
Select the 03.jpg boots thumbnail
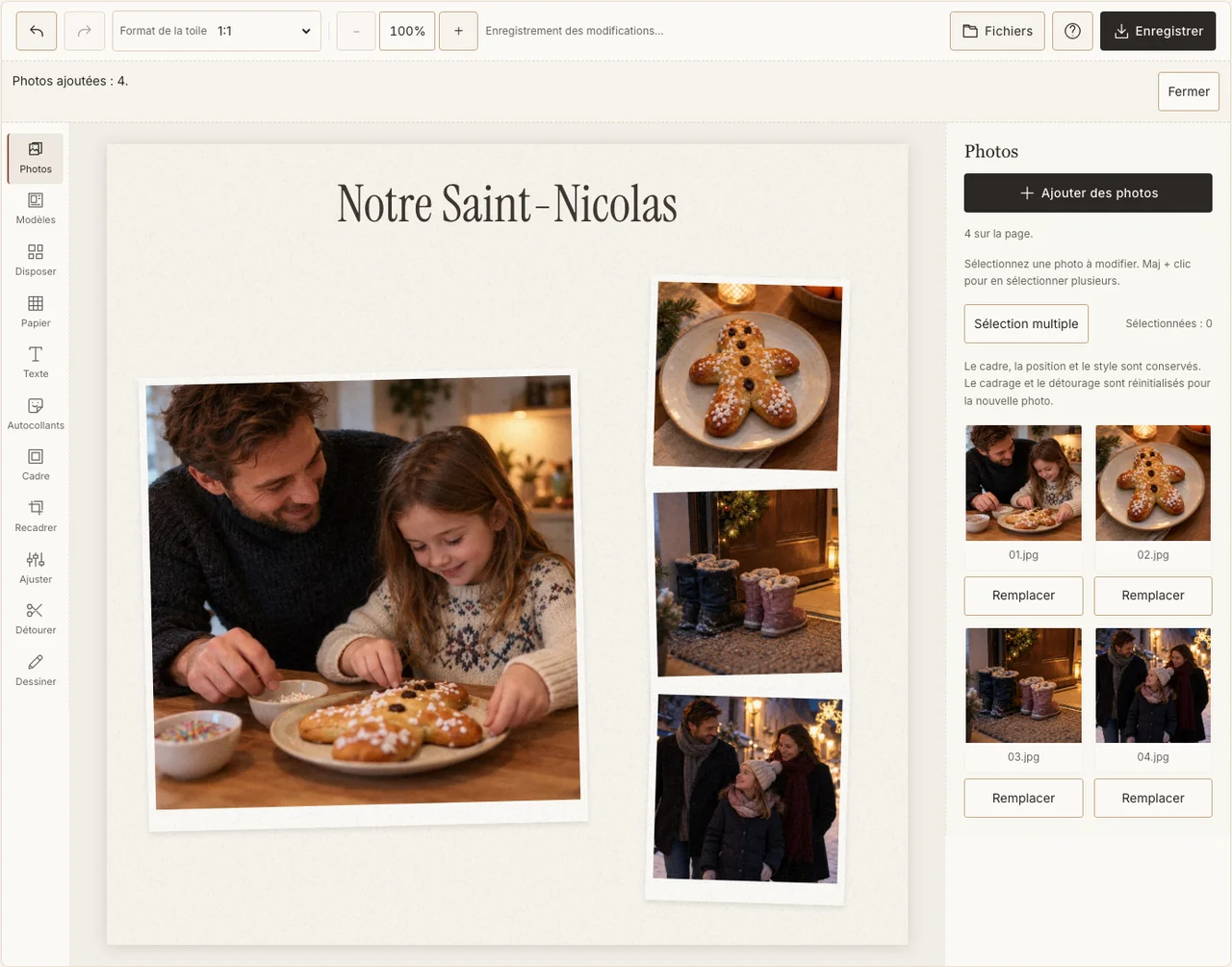click(x=1023, y=685)
